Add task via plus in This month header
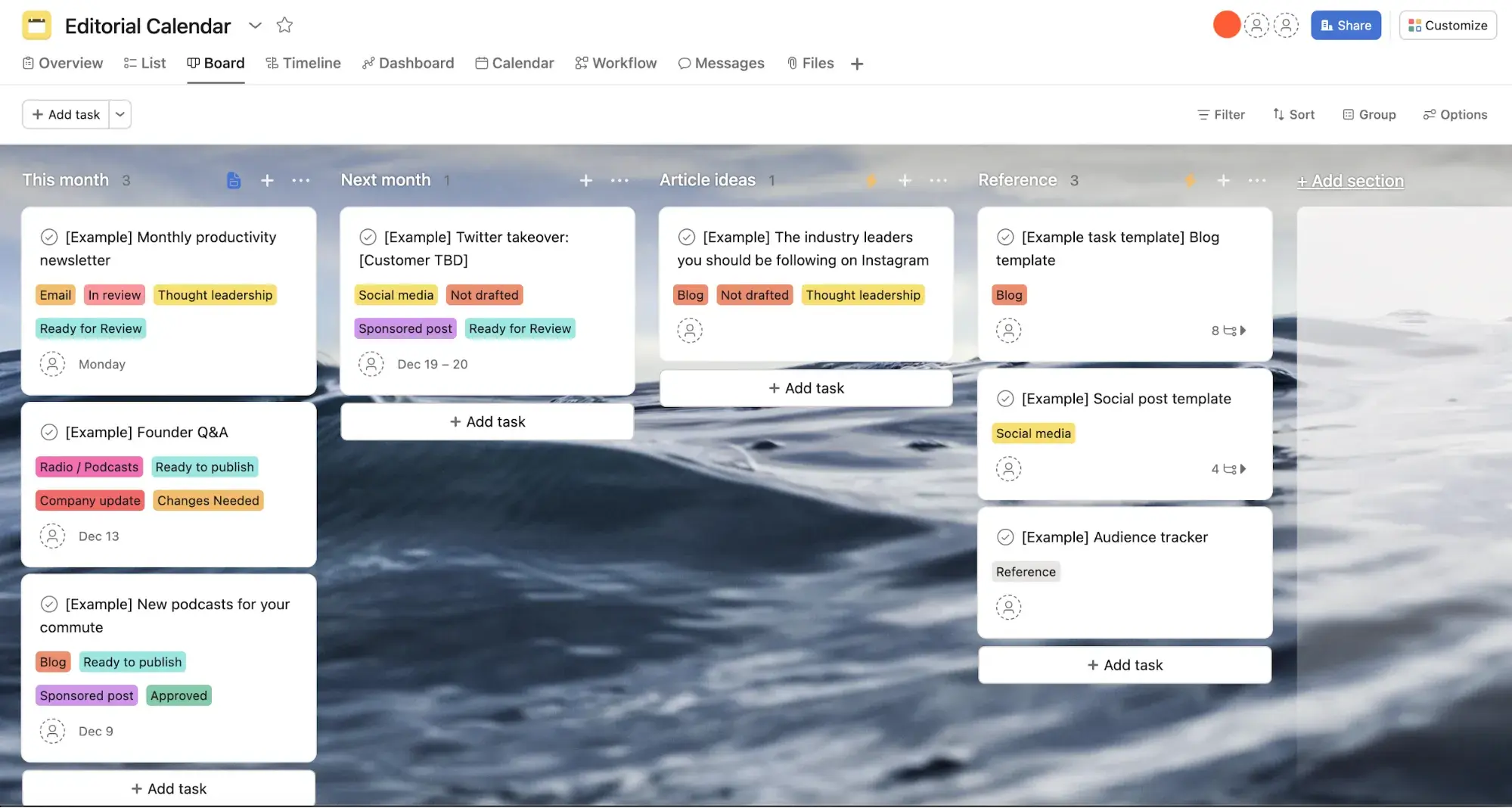The image size is (1512, 808). coord(267,180)
